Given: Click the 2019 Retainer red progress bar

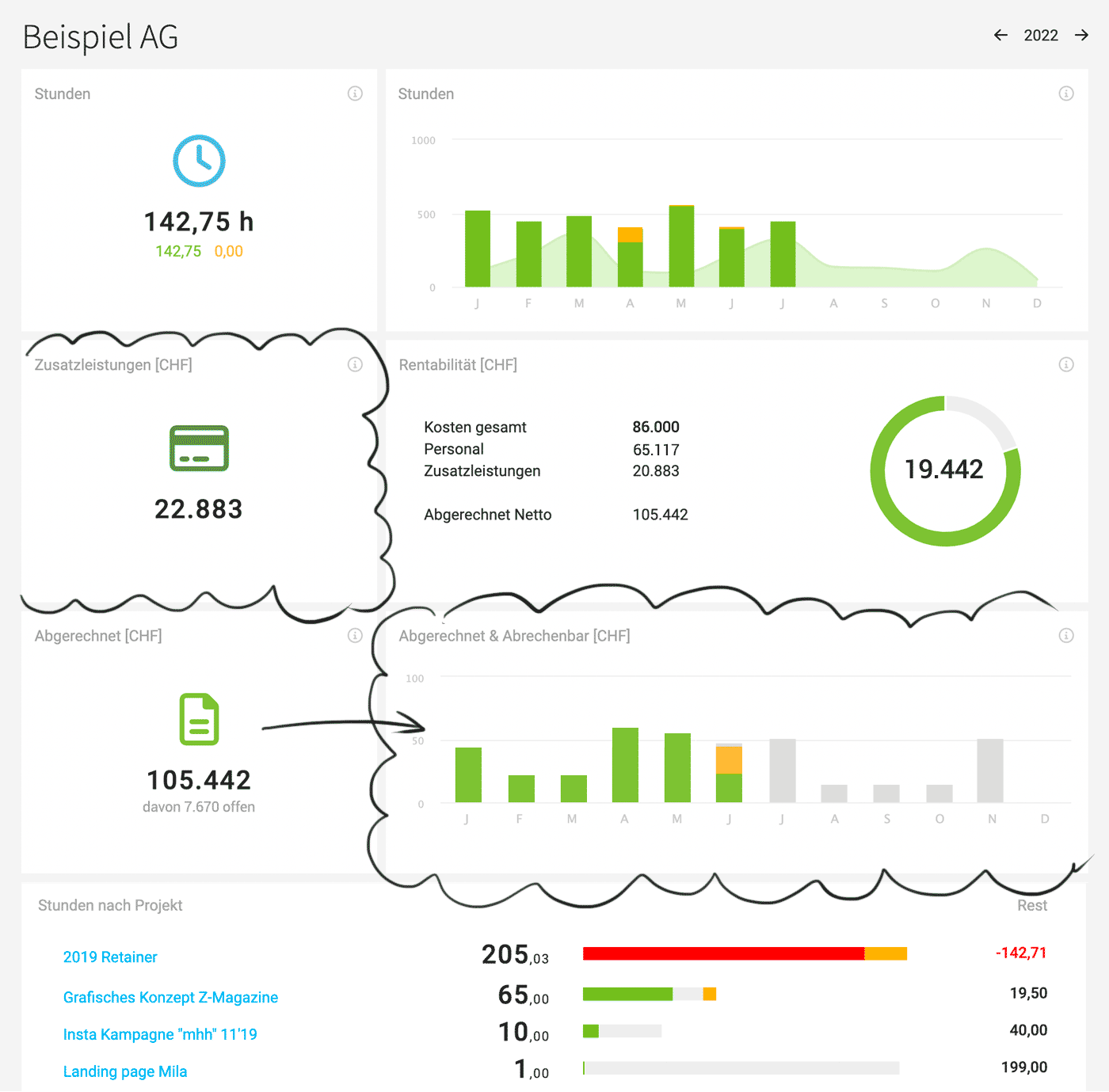Looking at the screenshot, I should click(x=723, y=953).
